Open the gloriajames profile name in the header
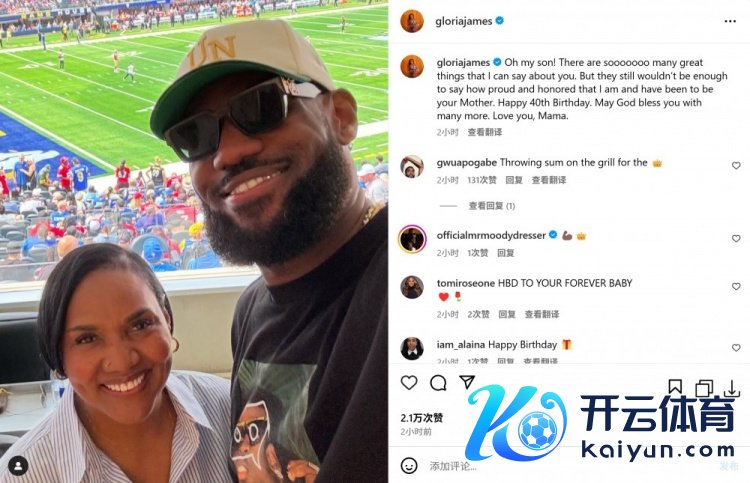The width and height of the screenshot is (750, 483). (463, 21)
